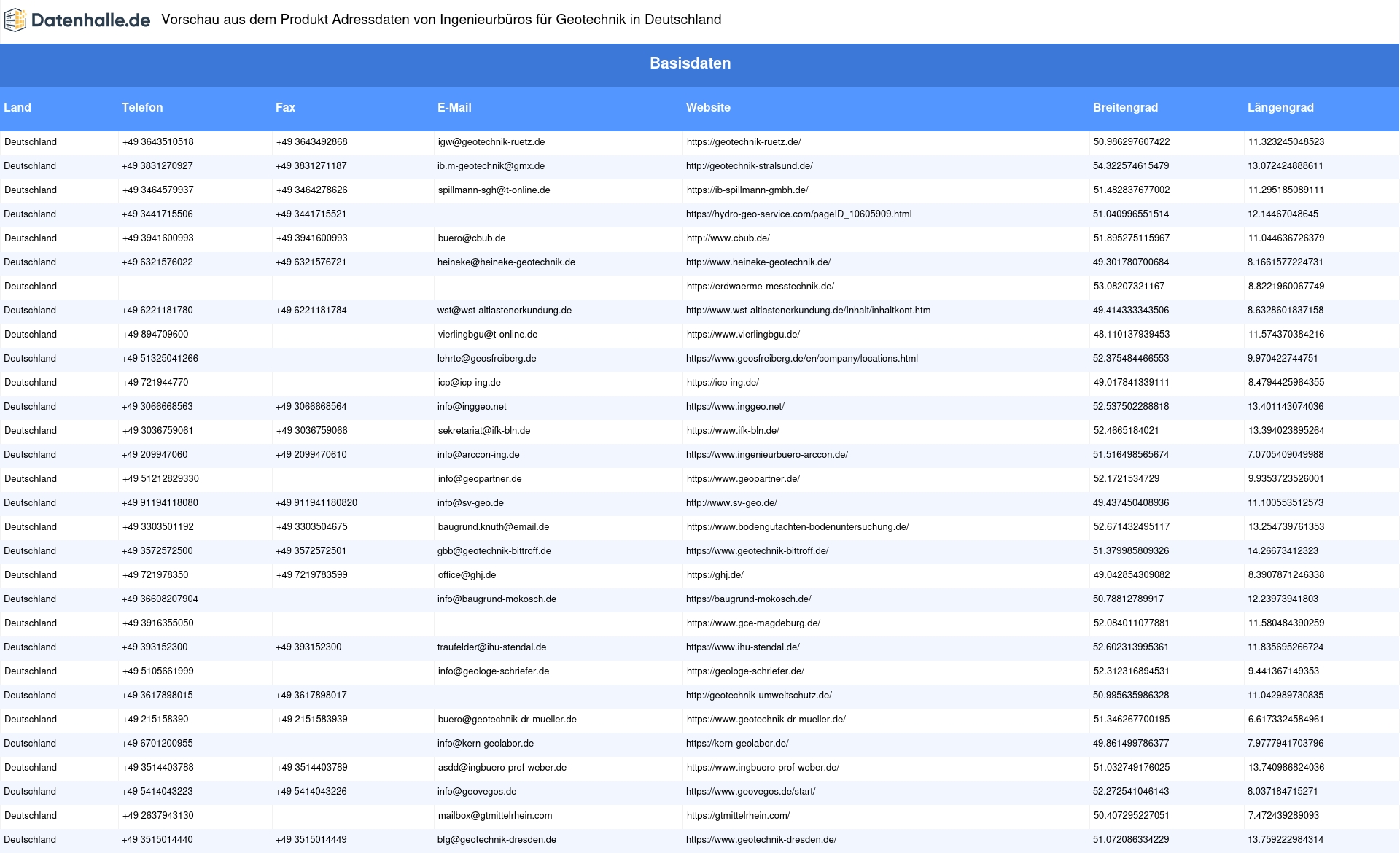Image resolution: width=1400 pixels, height=853 pixels.
Task: Open the https://www.geopartner.de/ link
Action: point(743,479)
